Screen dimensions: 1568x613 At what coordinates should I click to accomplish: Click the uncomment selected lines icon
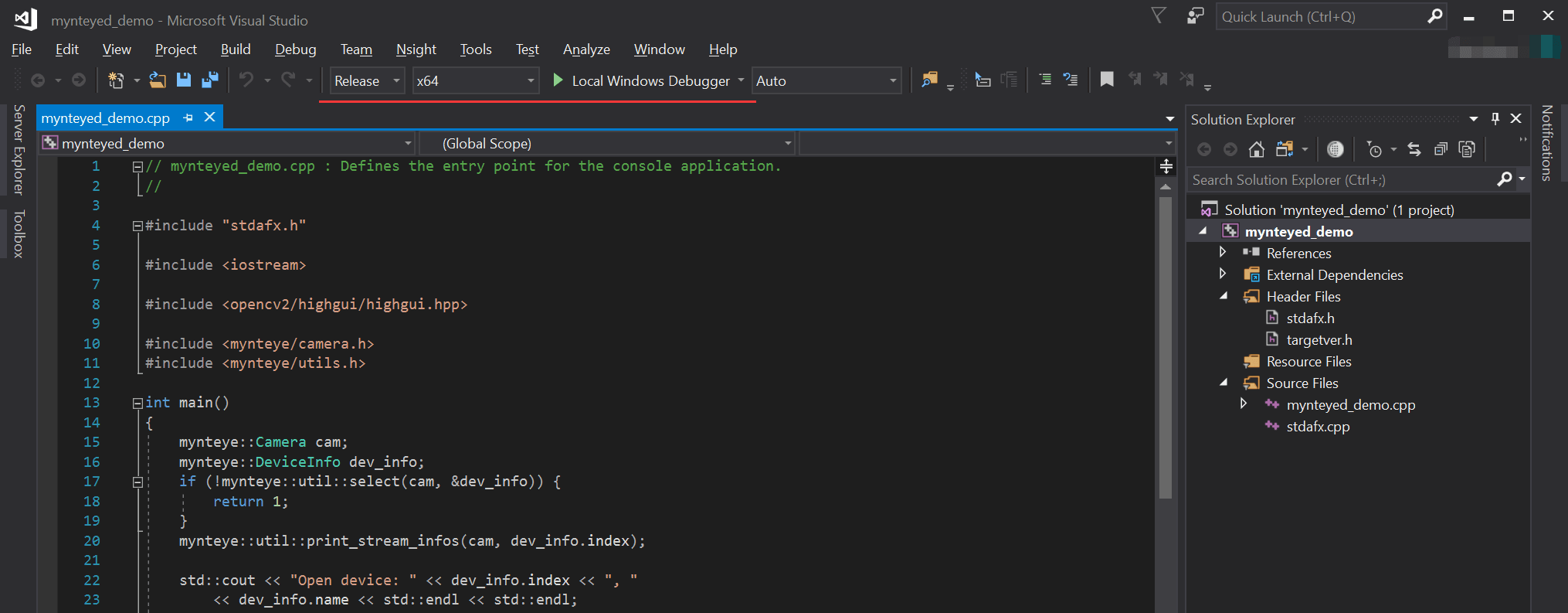click(1071, 80)
